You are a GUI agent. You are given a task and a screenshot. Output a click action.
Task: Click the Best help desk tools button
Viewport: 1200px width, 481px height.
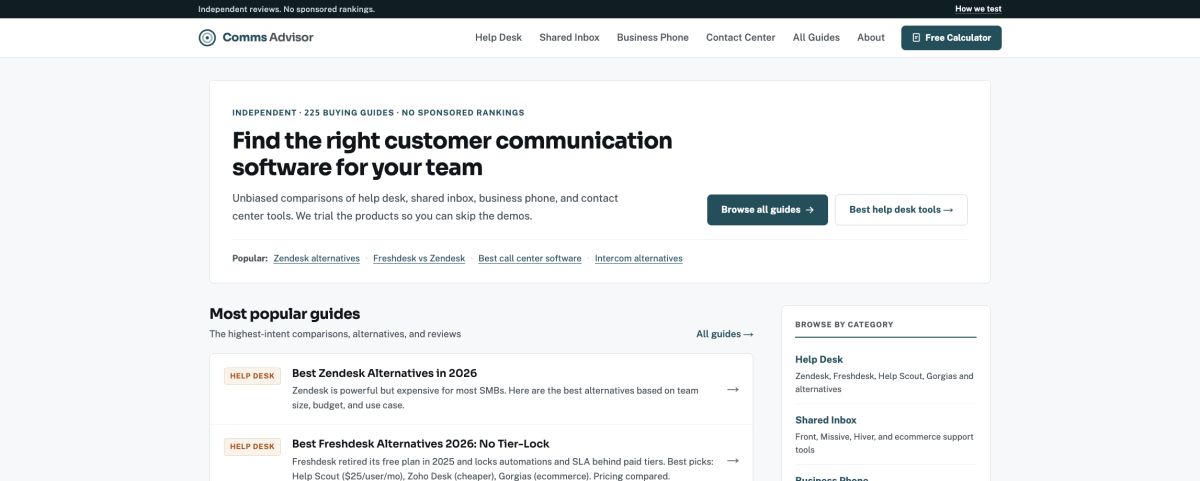[901, 210]
